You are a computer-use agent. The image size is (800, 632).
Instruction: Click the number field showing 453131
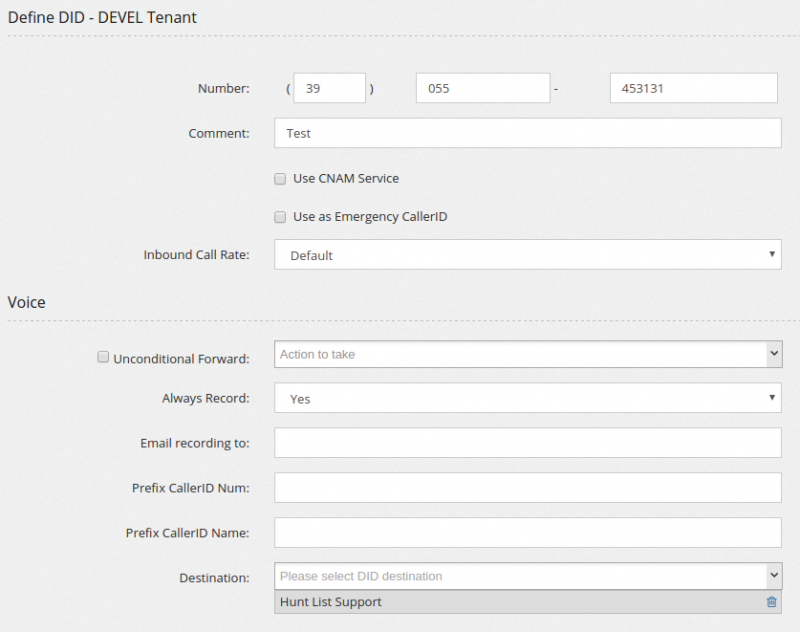pos(693,88)
